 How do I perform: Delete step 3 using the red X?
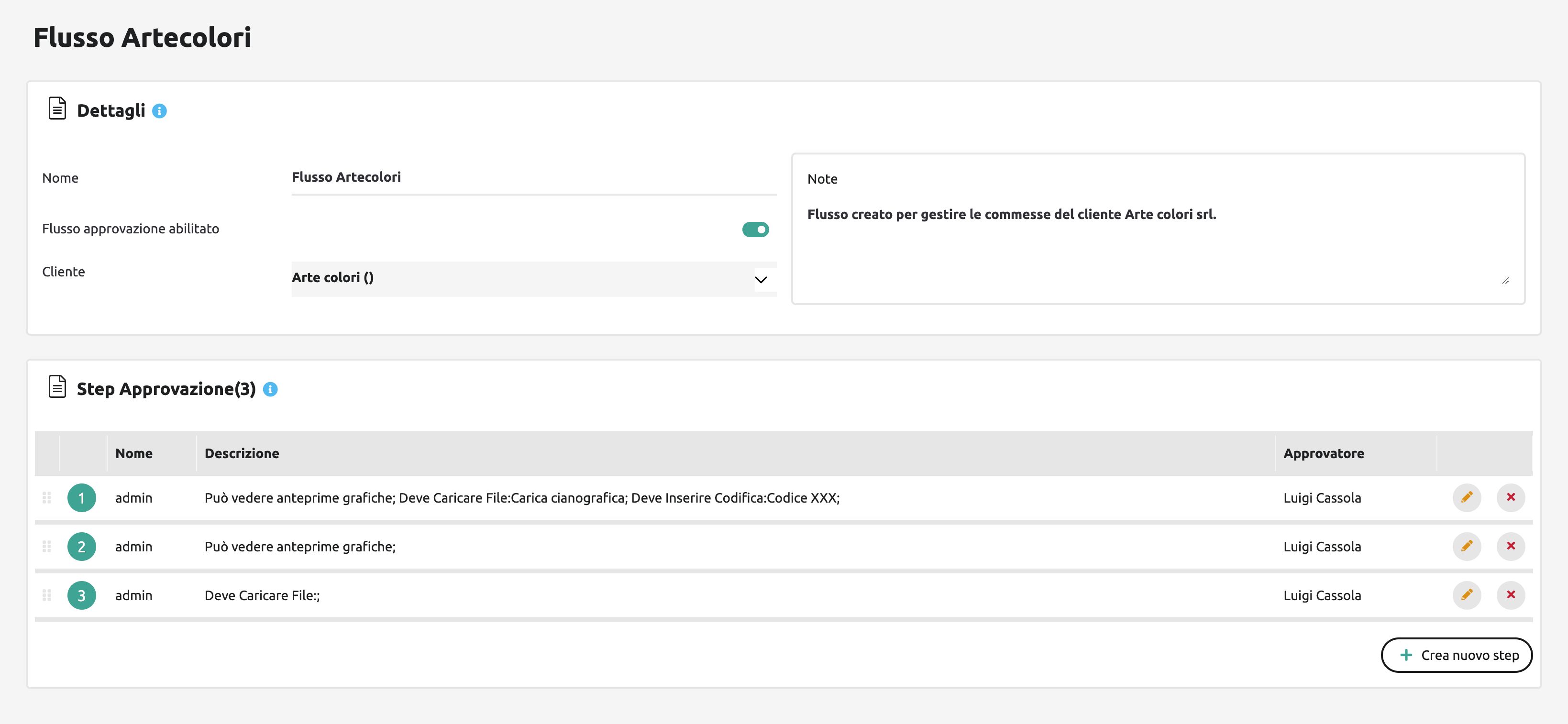(1510, 594)
